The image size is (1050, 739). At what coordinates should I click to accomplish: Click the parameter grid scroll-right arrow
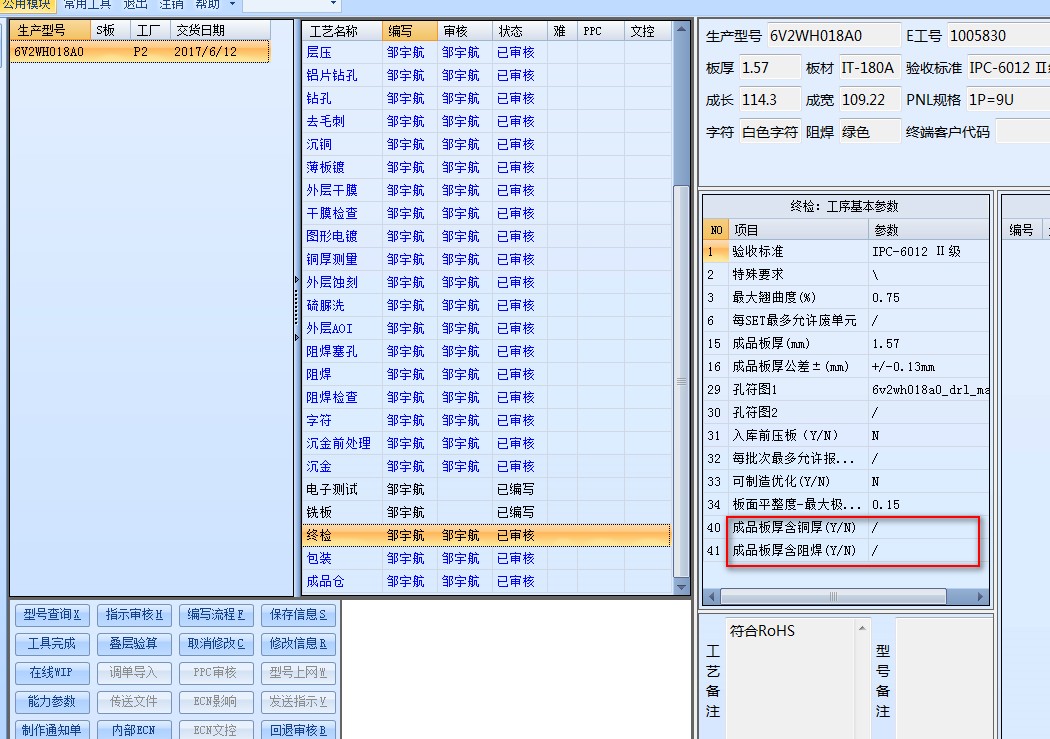point(980,596)
